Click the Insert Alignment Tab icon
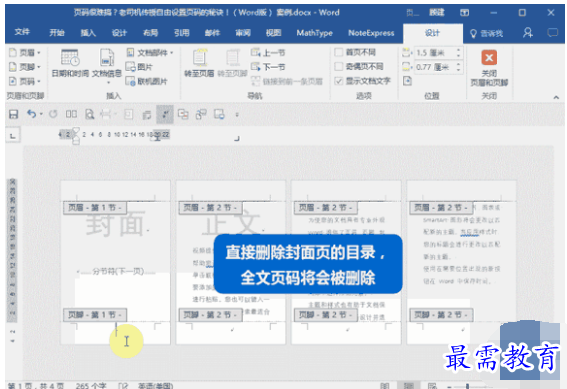This screenshot has height=389, width=567. click(407, 81)
